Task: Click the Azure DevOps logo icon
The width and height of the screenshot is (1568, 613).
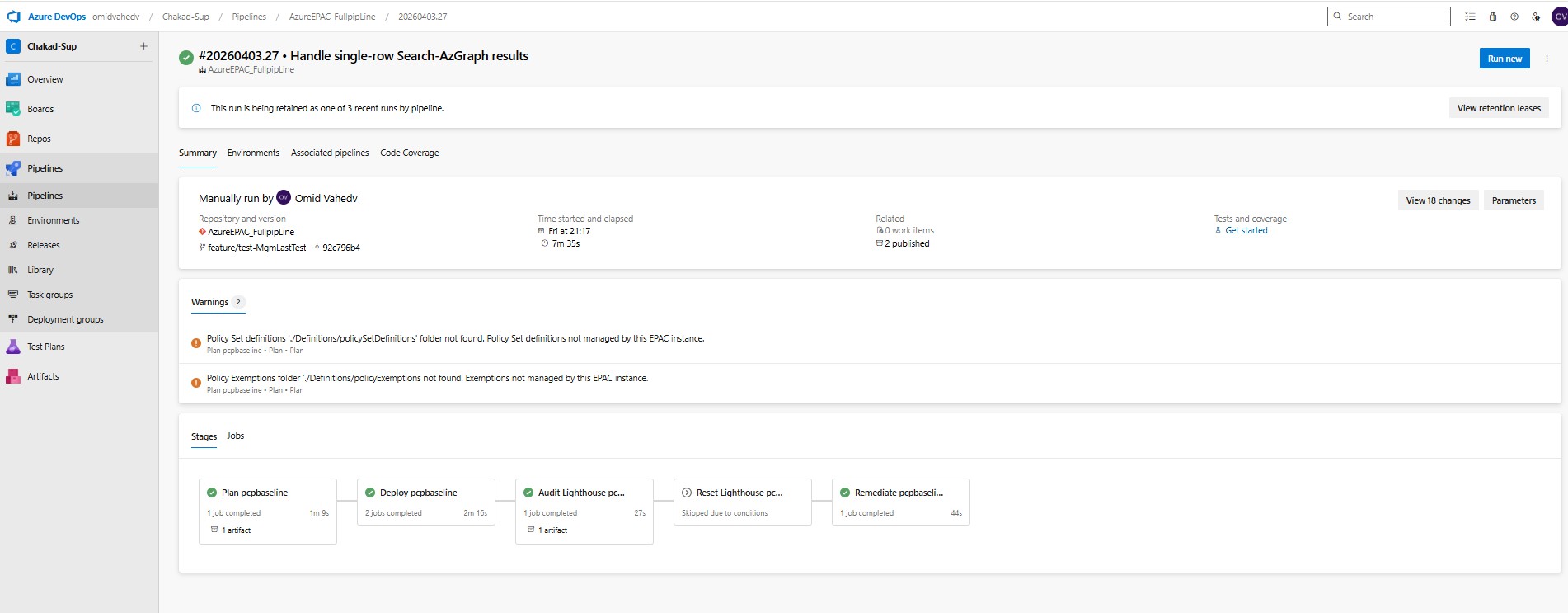Action: click(13, 17)
